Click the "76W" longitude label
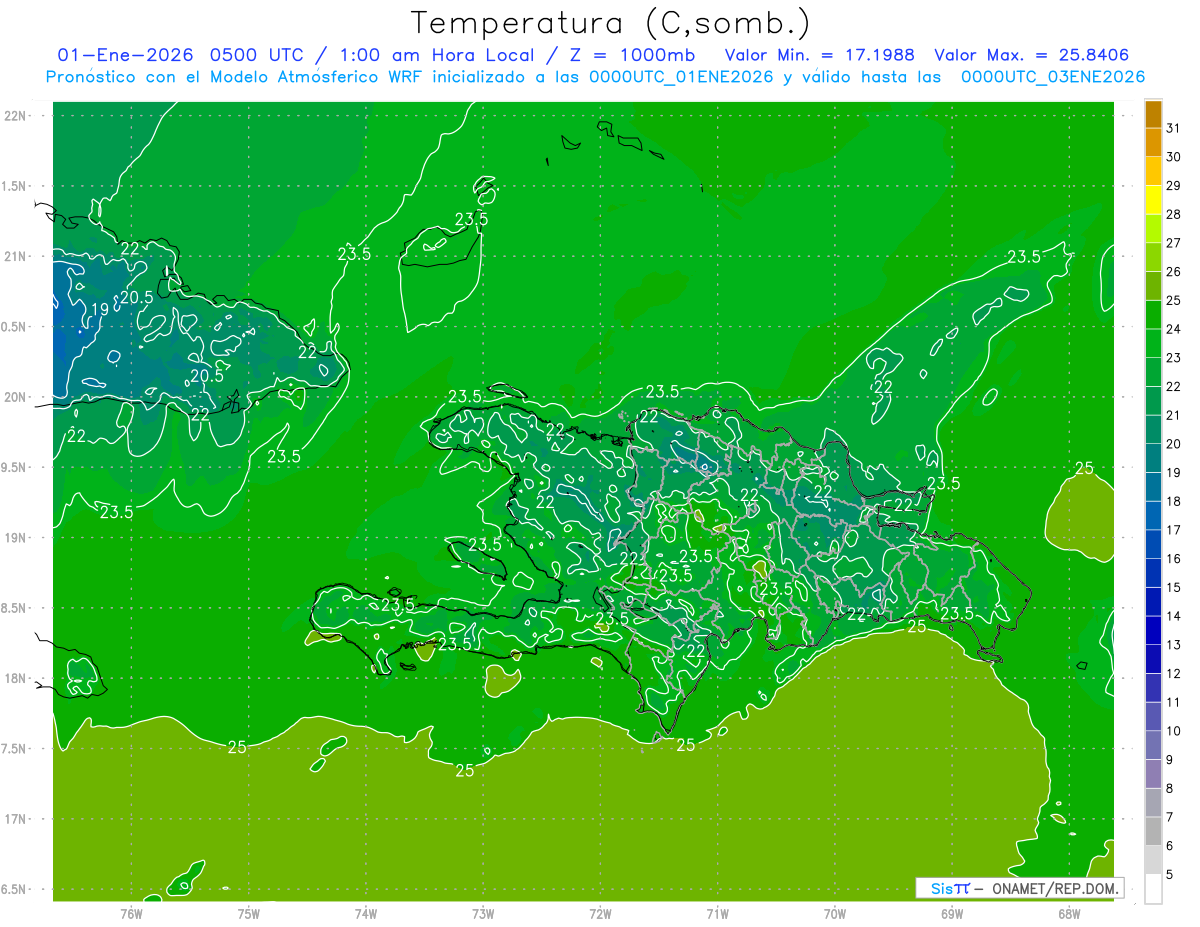Viewport: 1200px width, 927px height. 131,913
